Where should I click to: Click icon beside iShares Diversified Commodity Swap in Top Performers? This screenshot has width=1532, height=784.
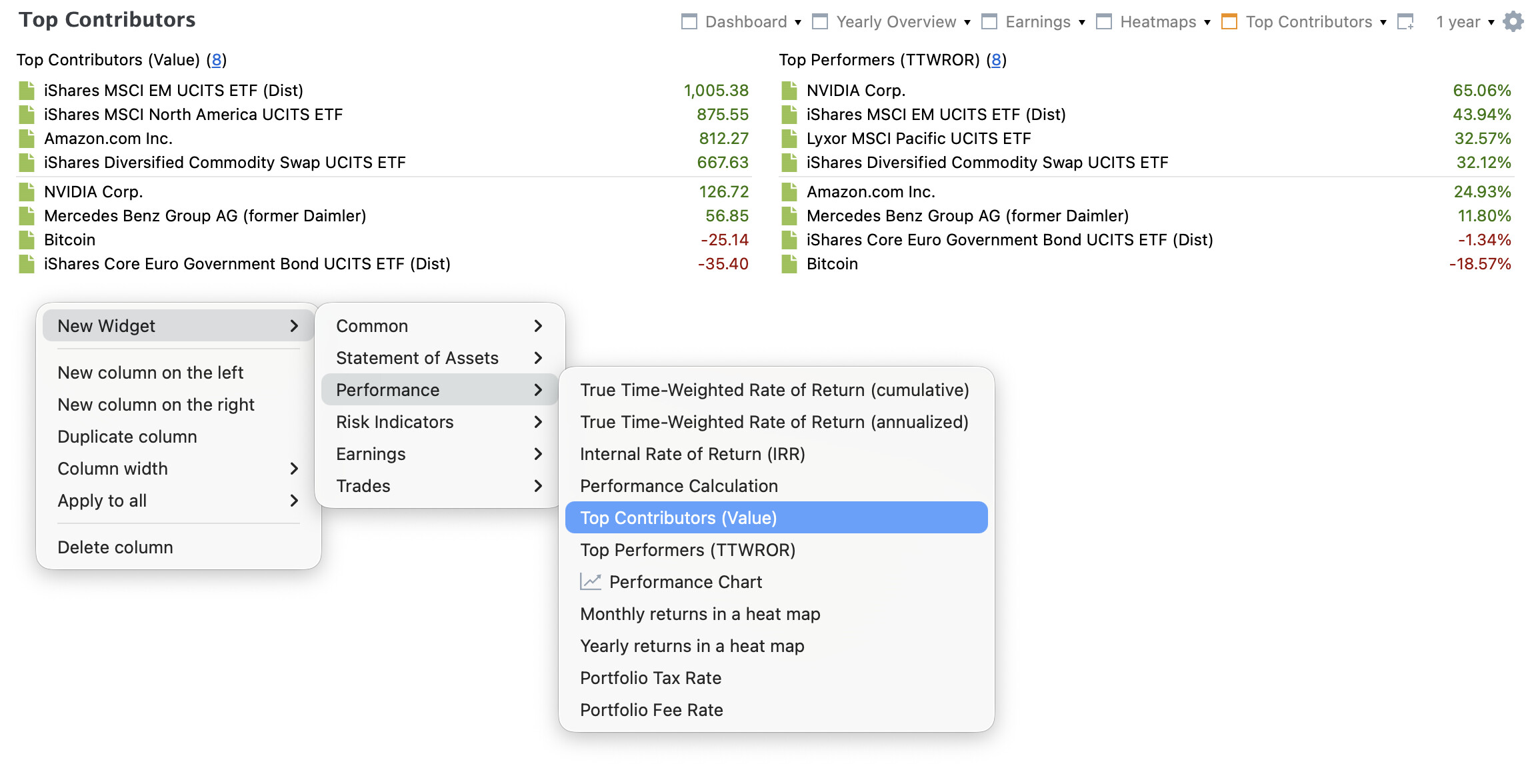789,163
